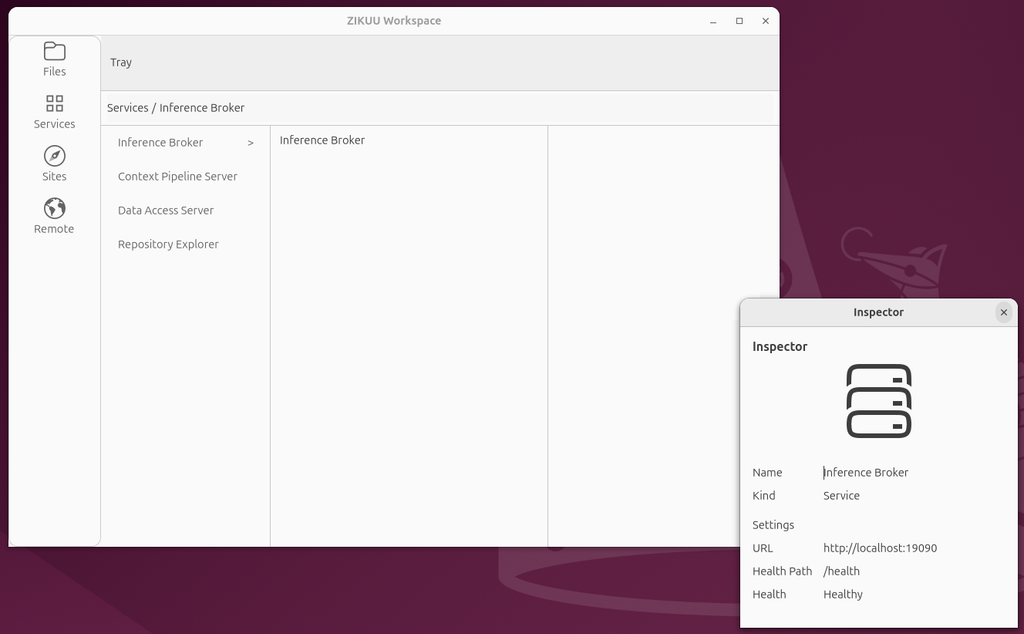Open the Files sidebar icon

click(54, 51)
